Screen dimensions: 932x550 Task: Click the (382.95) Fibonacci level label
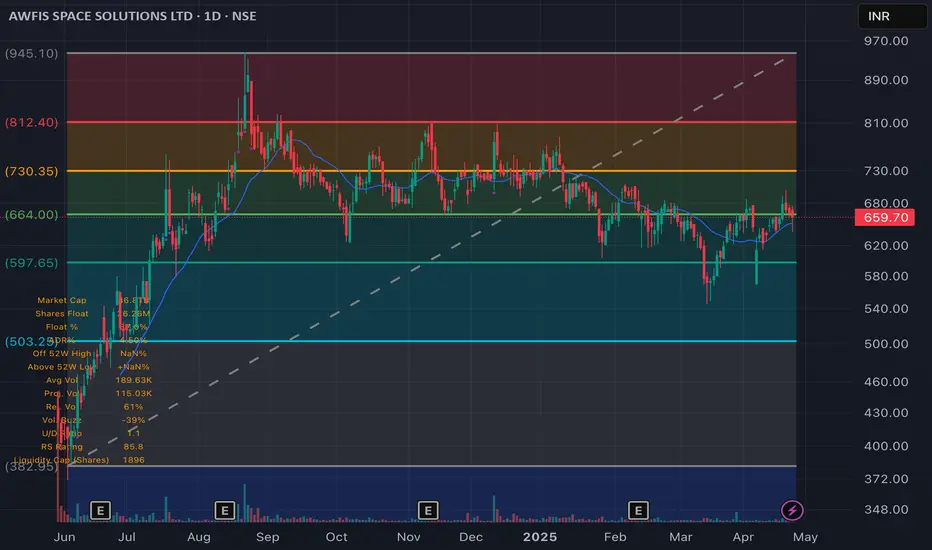[x=32, y=466]
